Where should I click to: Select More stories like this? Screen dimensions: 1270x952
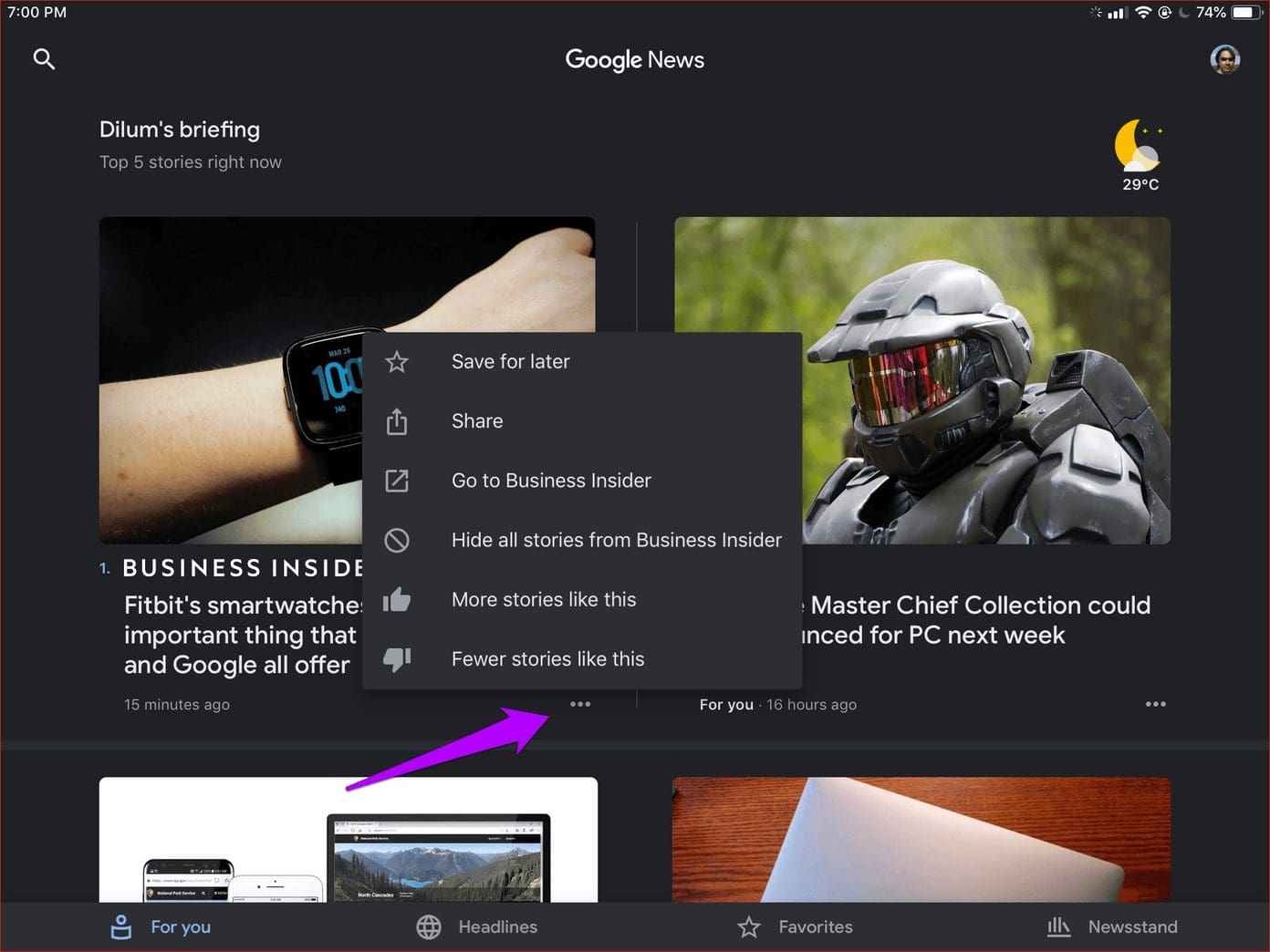582,599
